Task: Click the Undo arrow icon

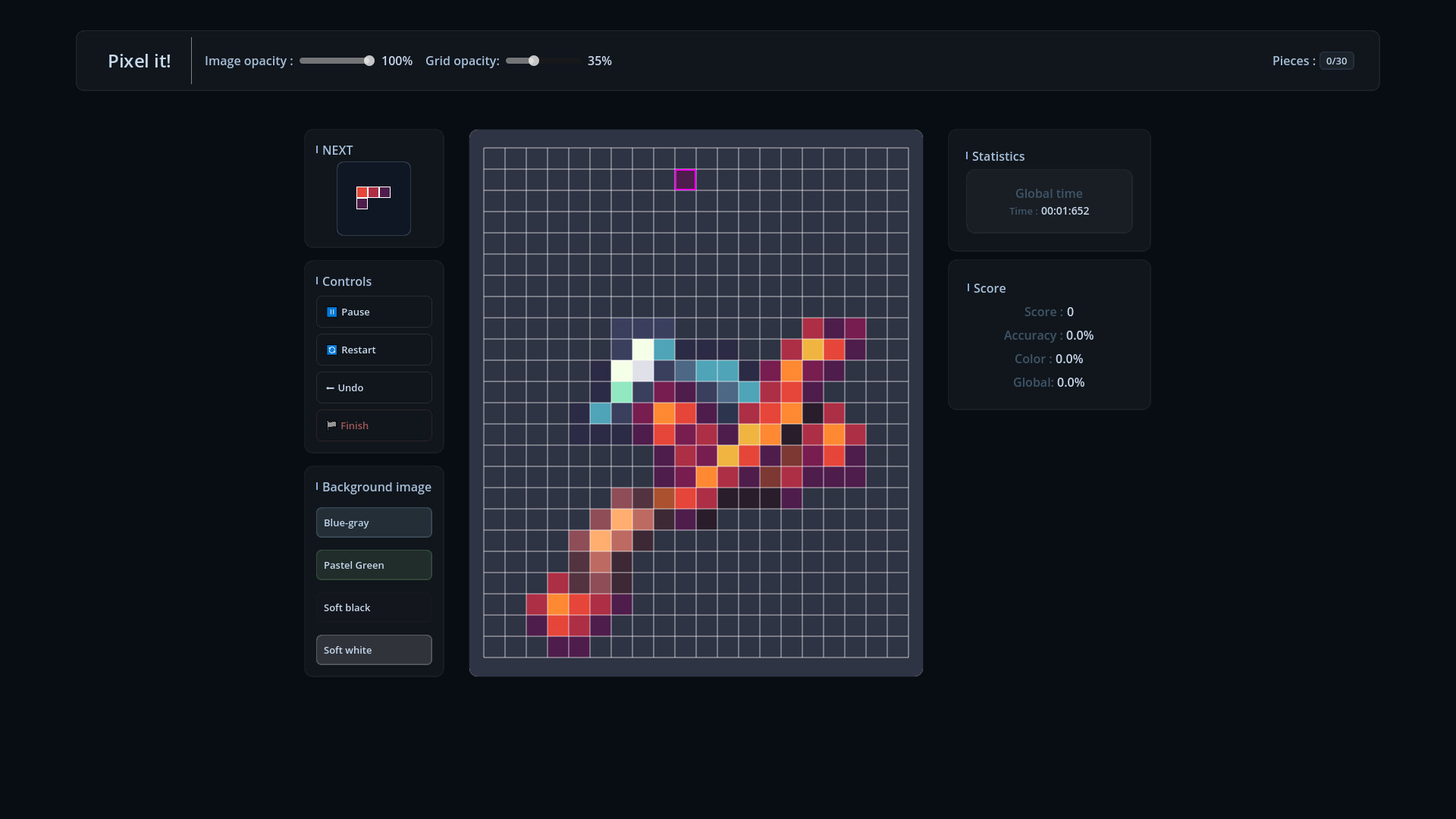Action: (x=331, y=388)
